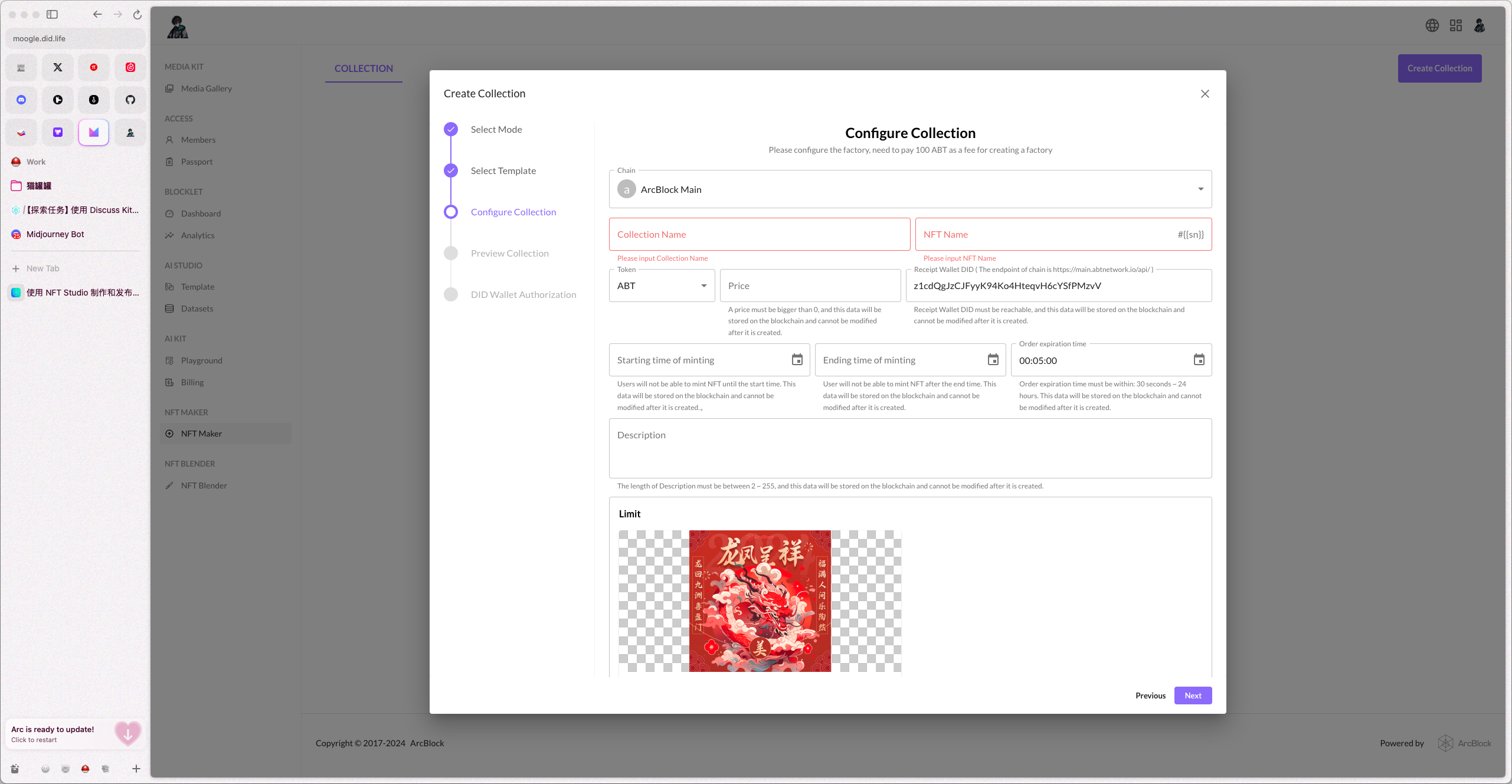Open the pinned X (Twitter) favorite icon
The image size is (1512, 784).
click(58, 67)
